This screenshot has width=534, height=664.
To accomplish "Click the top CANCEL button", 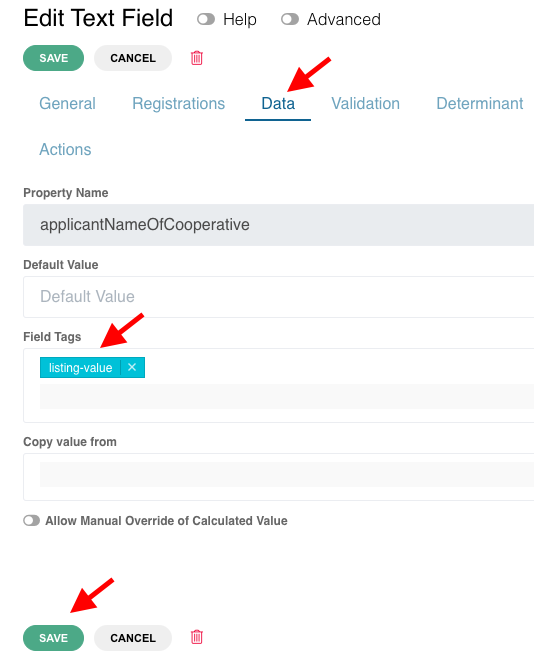I will pyautogui.click(x=133, y=58).
